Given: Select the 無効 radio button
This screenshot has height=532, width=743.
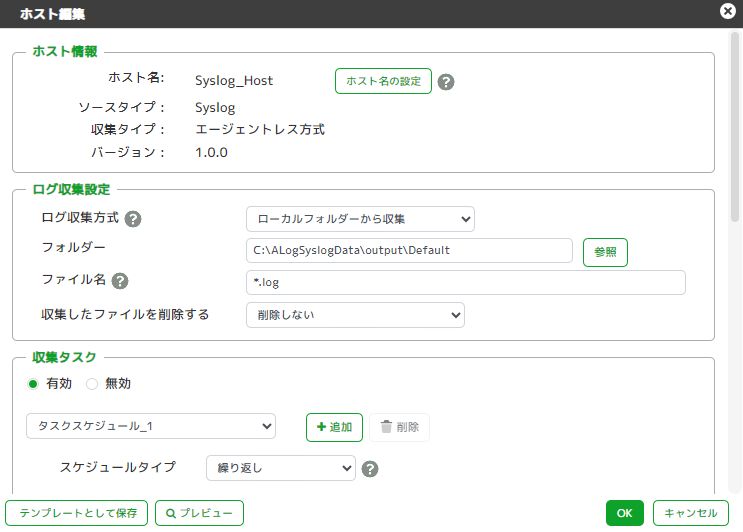Looking at the screenshot, I should (x=92, y=384).
